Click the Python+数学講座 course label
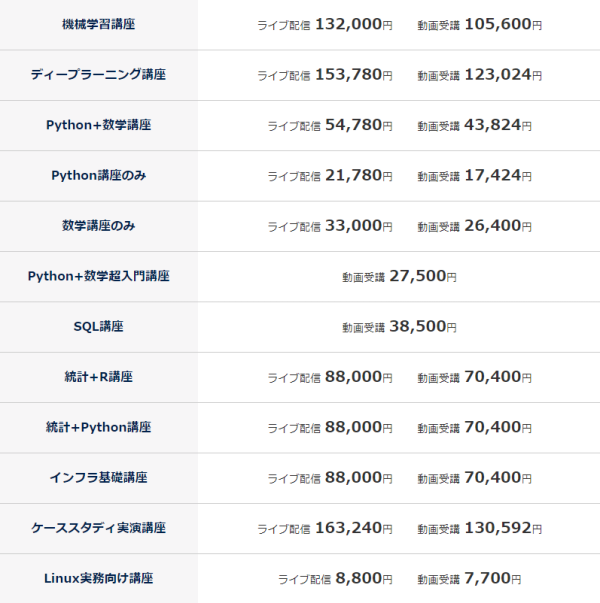Image resolution: width=600 pixels, height=603 pixels. click(98, 125)
